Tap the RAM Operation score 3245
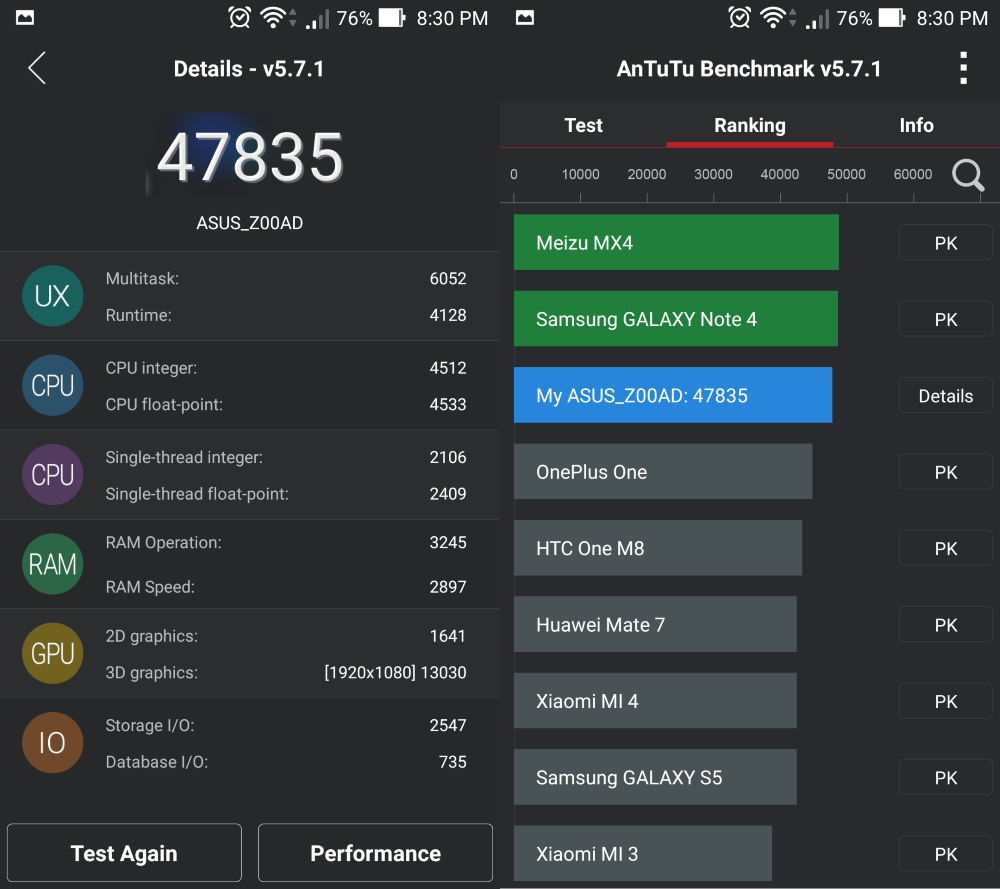The height and width of the screenshot is (889, 1000). click(x=448, y=543)
